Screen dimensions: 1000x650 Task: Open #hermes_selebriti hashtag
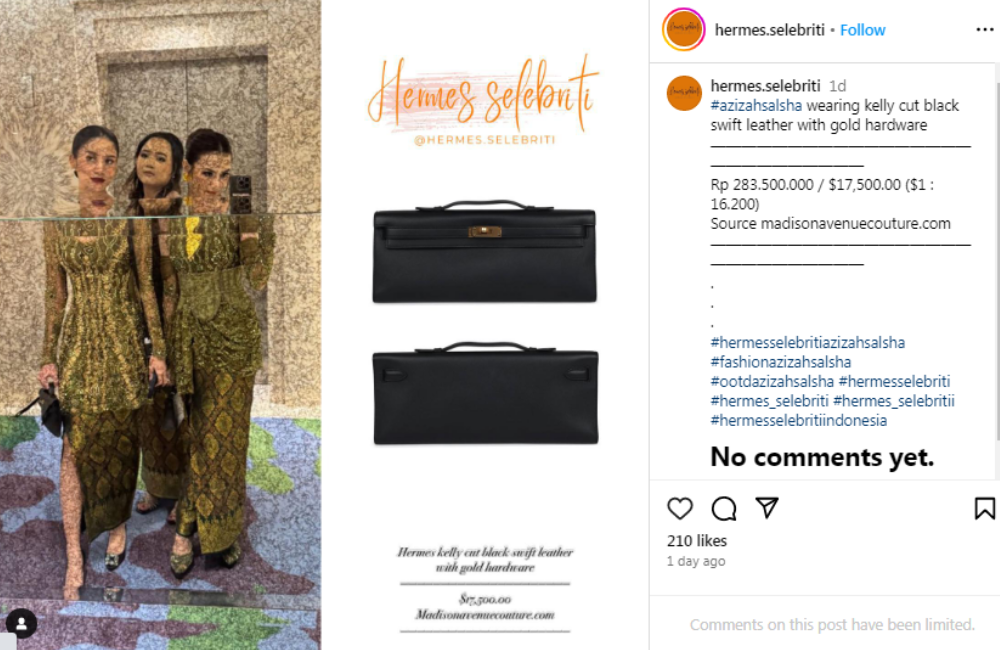[x=769, y=401]
